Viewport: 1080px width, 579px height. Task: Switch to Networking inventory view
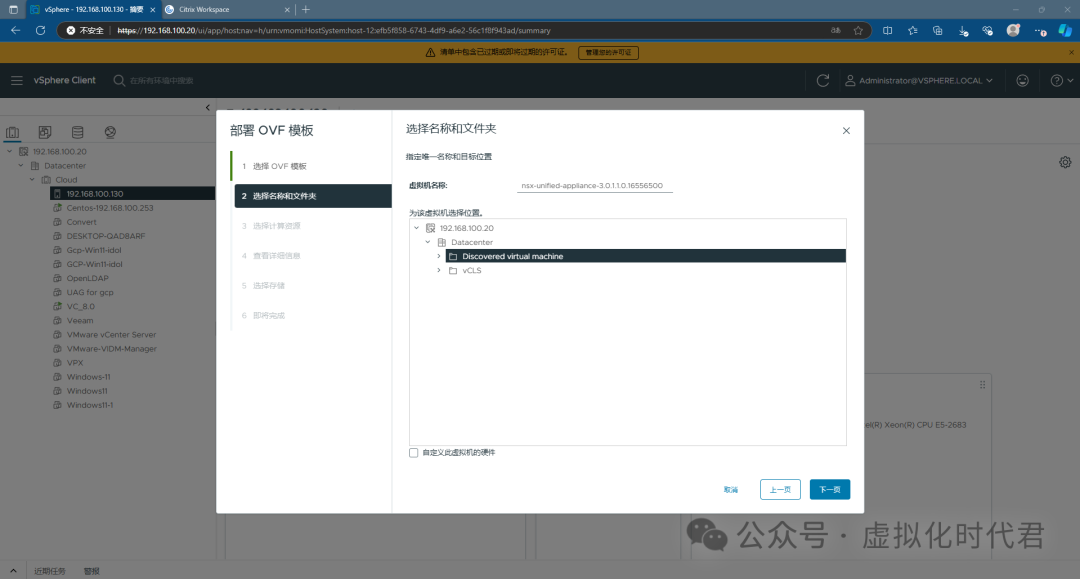[110, 132]
